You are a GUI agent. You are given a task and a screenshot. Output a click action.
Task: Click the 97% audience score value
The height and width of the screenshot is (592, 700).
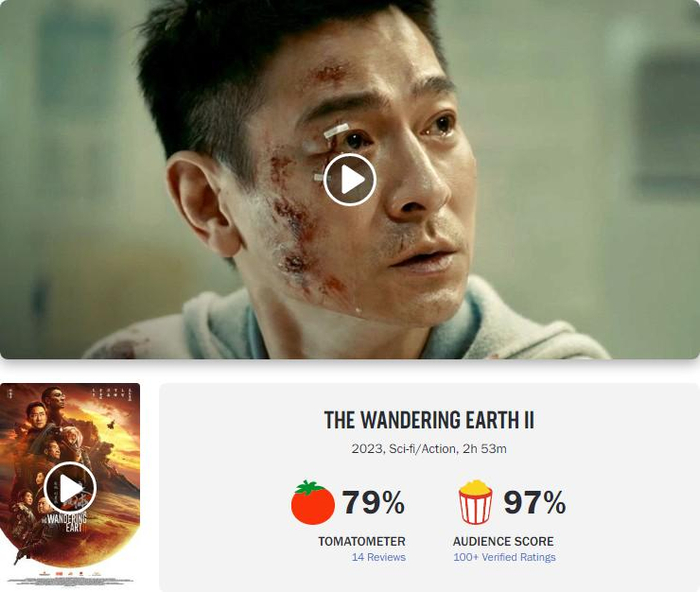pos(535,502)
